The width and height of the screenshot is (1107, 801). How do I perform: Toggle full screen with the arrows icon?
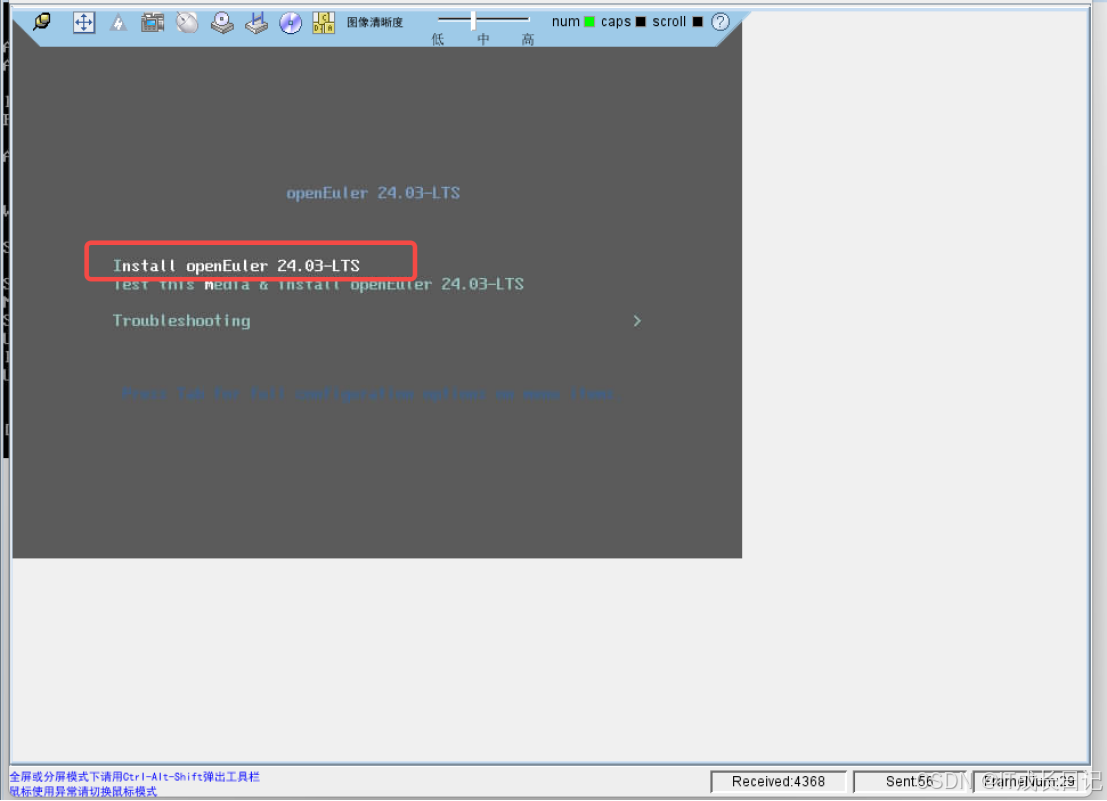click(x=83, y=23)
